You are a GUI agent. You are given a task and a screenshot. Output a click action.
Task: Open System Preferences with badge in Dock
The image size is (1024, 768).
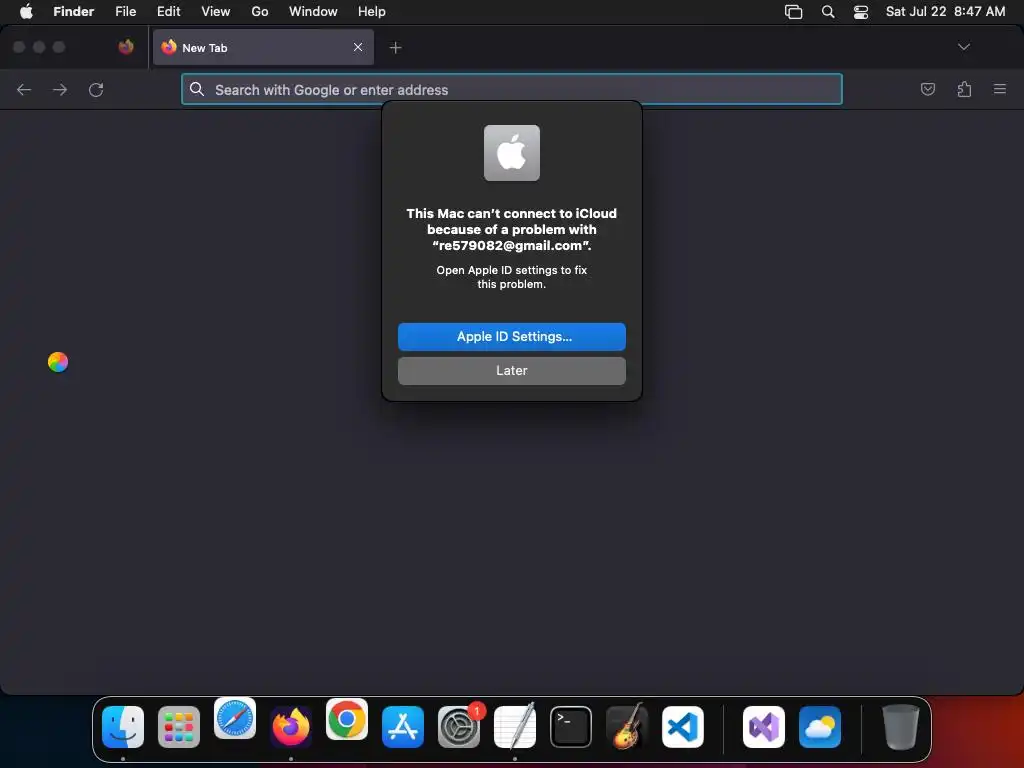[x=459, y=727]
